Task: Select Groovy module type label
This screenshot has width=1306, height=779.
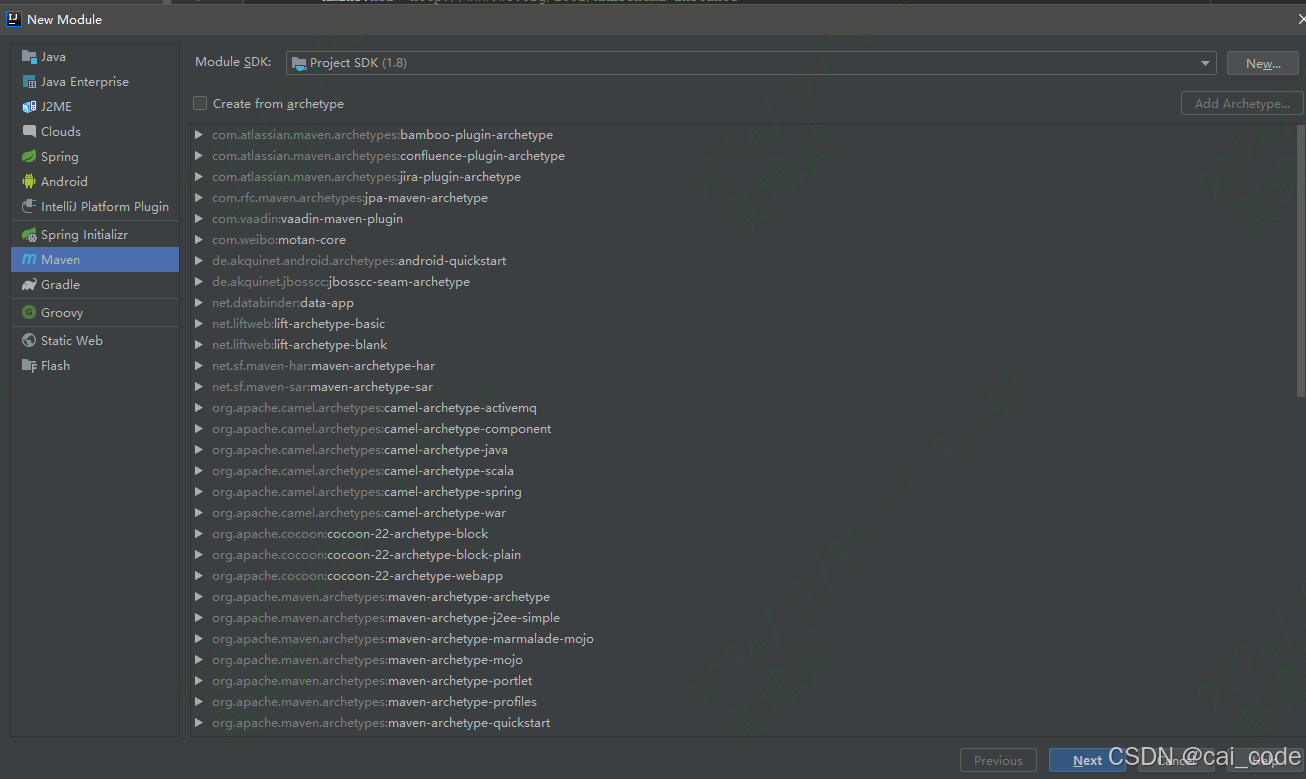Action: (x=62, y=313)
